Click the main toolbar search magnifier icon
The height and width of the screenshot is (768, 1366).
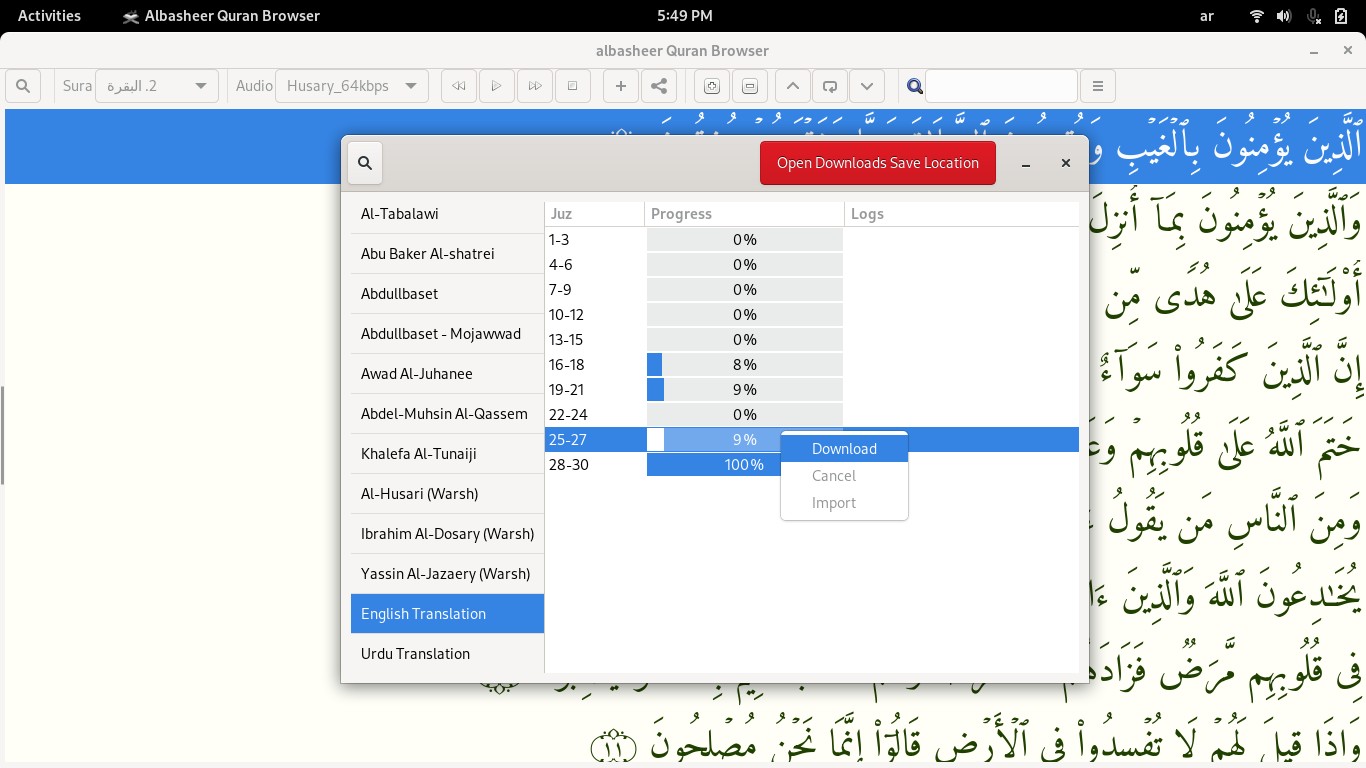(x=23, y=86)
